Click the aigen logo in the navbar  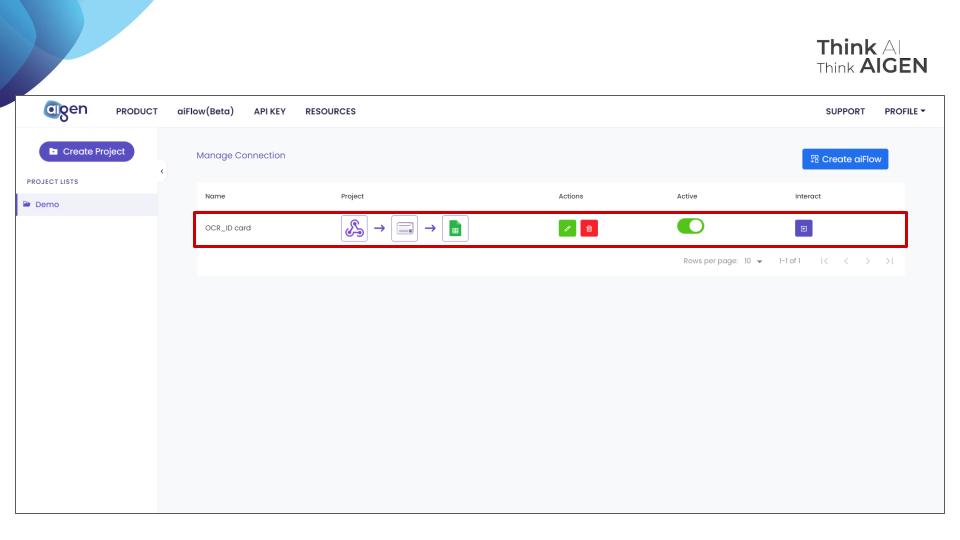[x=66, y=110]
